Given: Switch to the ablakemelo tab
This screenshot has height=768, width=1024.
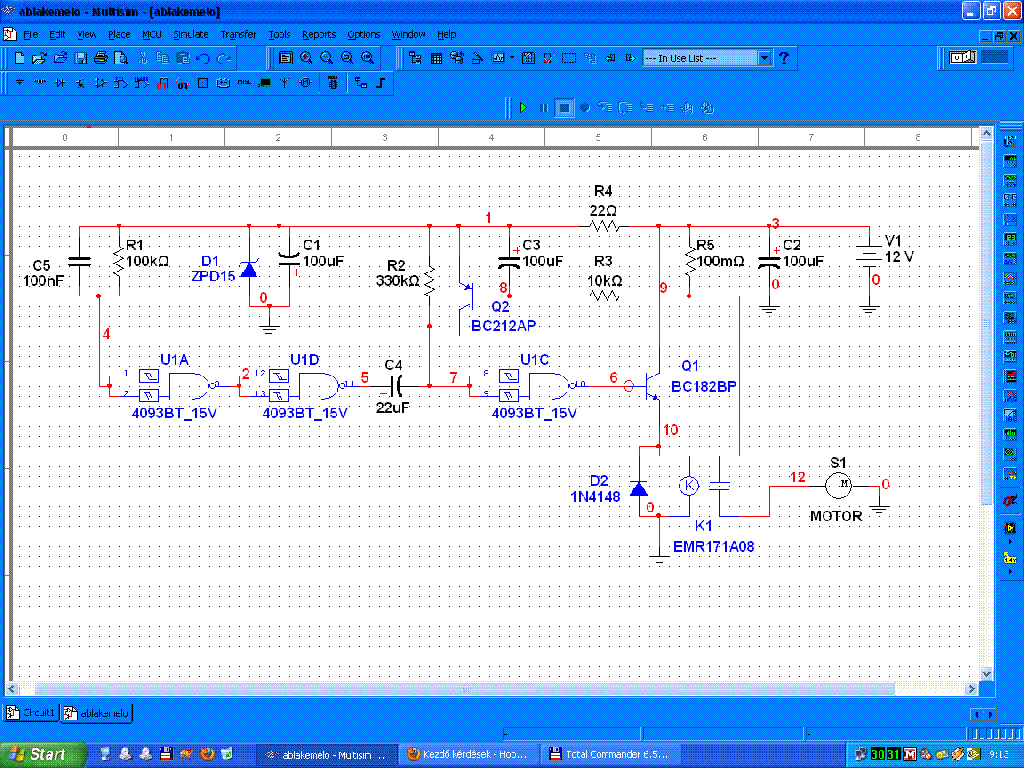Looking at the screenshot, I should 97,713.
